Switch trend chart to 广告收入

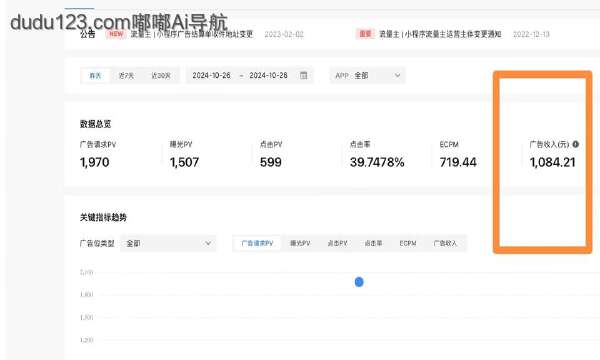point(445,243)
